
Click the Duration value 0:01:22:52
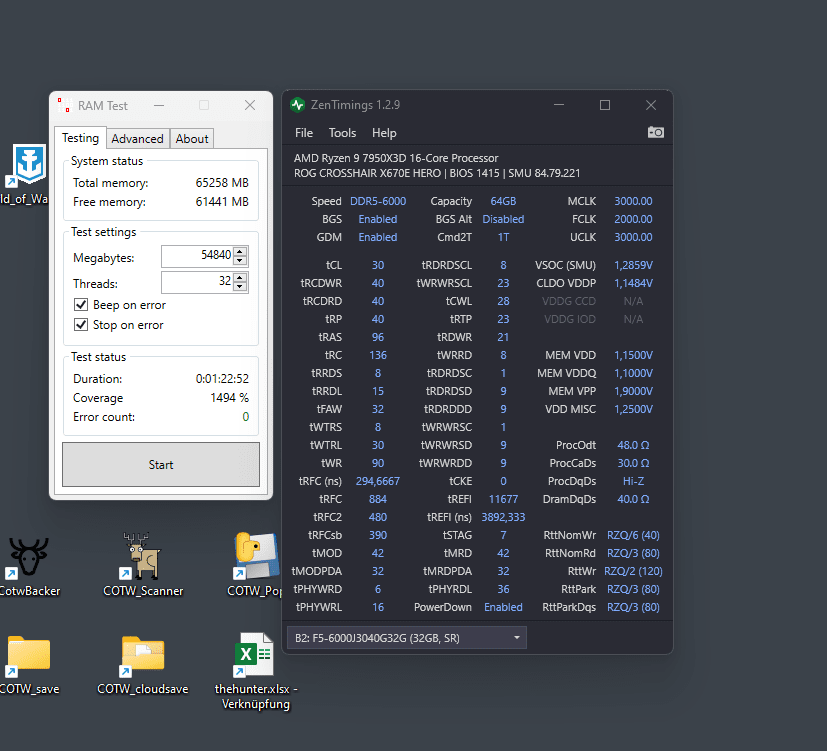(x=222, y=379)
